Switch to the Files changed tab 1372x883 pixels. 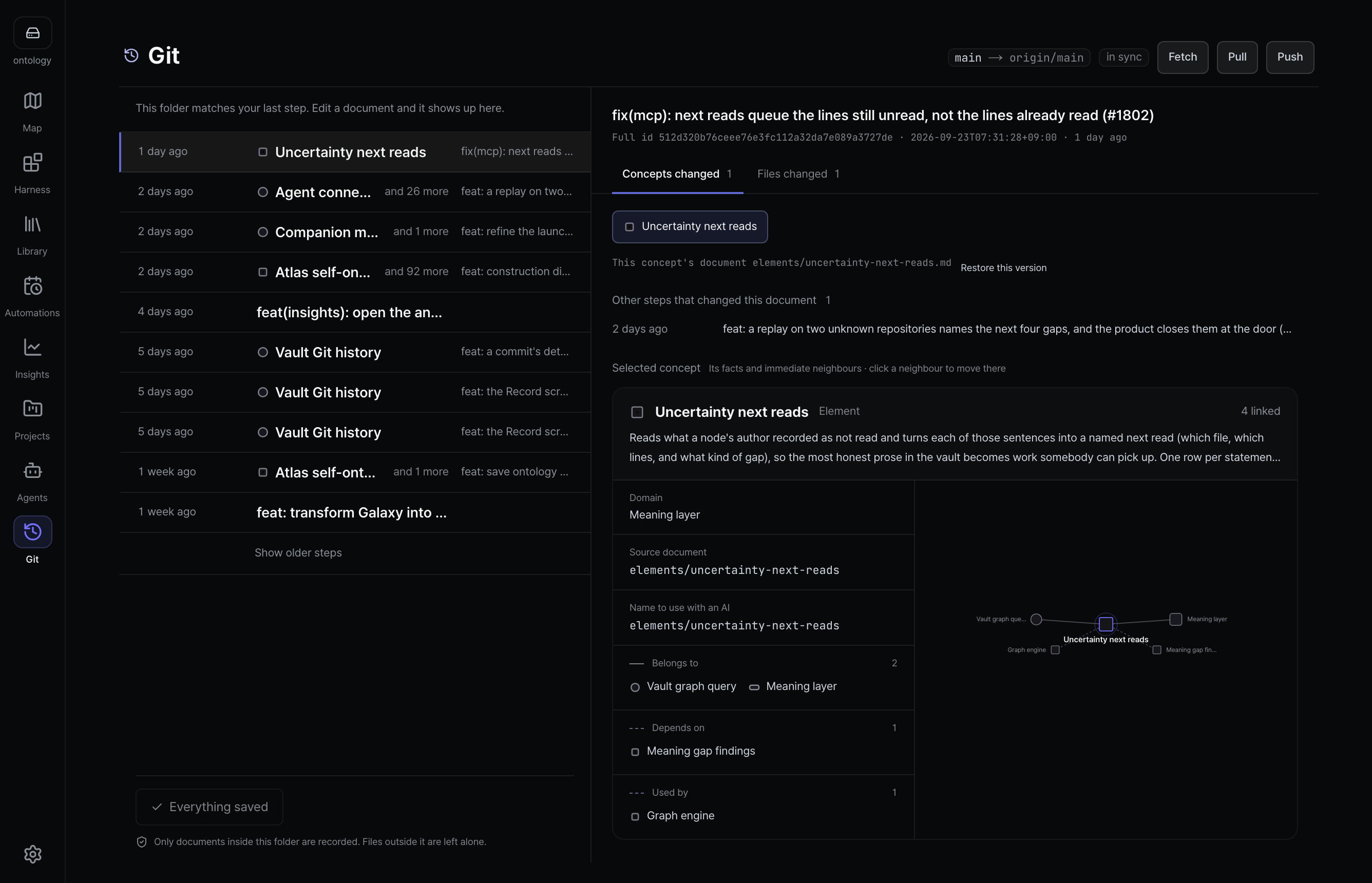tap(798, 174)
